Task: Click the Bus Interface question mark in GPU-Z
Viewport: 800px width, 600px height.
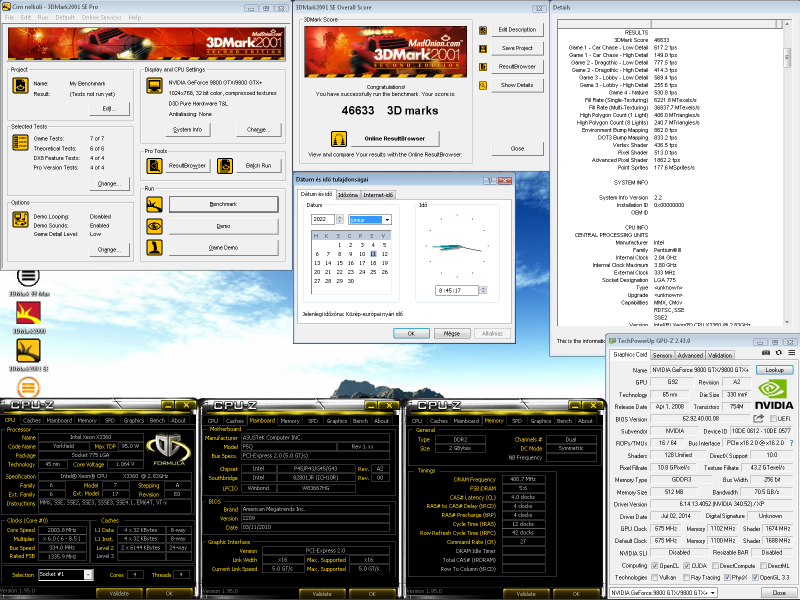Action: pos(791,443)
